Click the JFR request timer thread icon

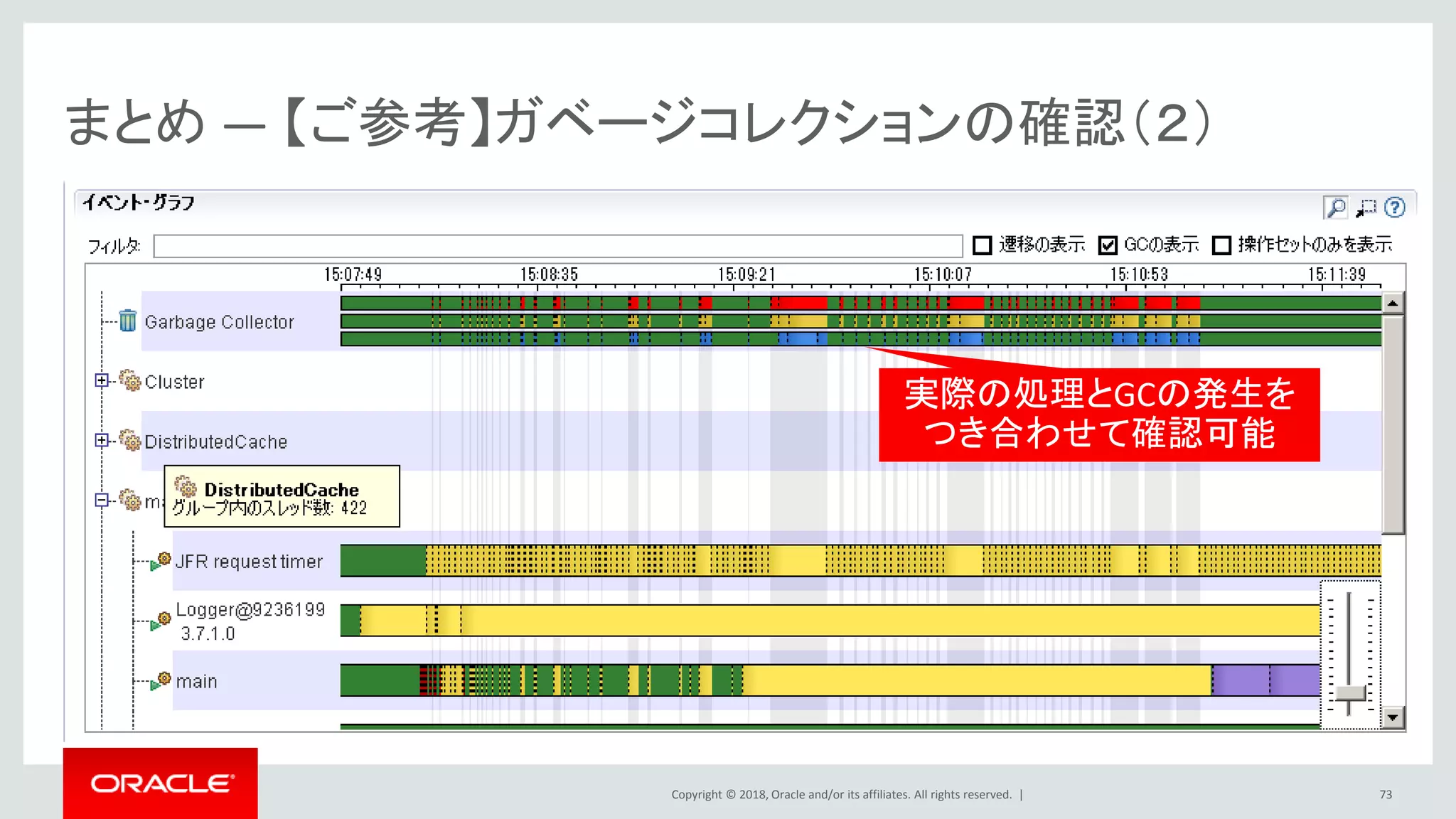click(161, 562)
